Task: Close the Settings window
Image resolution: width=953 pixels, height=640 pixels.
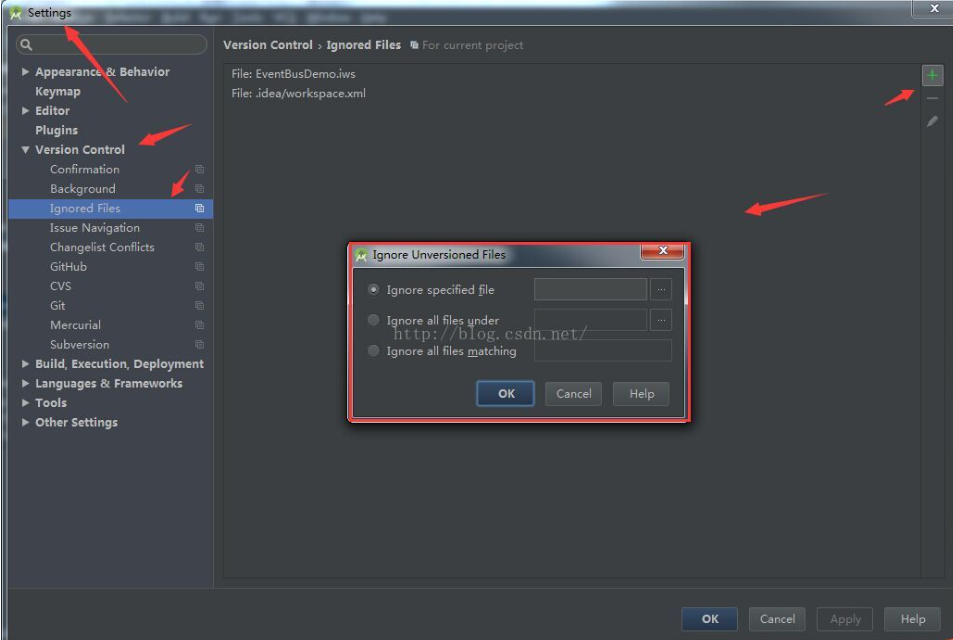Action: point(934,8)
